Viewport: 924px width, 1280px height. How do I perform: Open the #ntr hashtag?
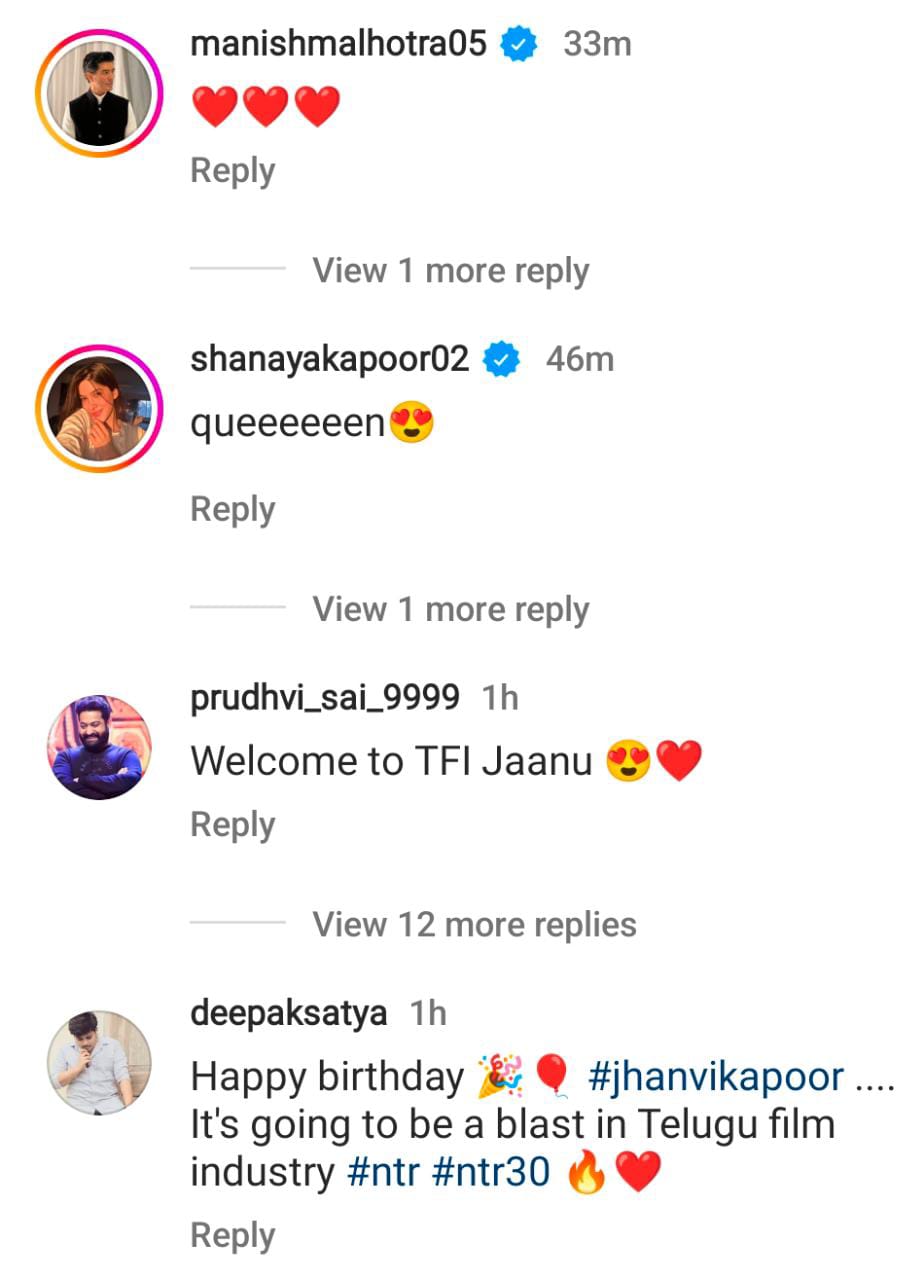pos(385,1173)
